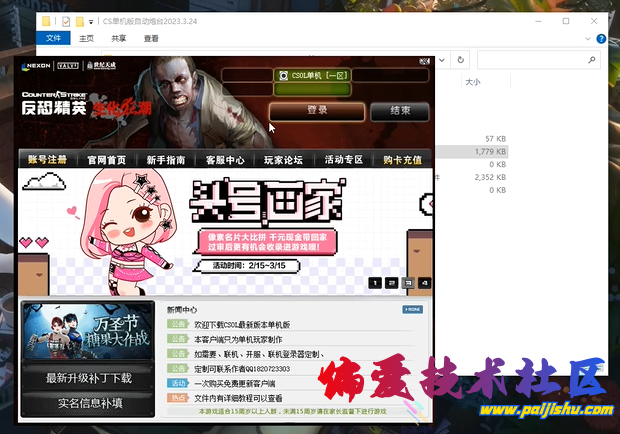Screen dimensions: 620x434
Task: Click the green field below the server name
Action: click(x=312, y=89)
